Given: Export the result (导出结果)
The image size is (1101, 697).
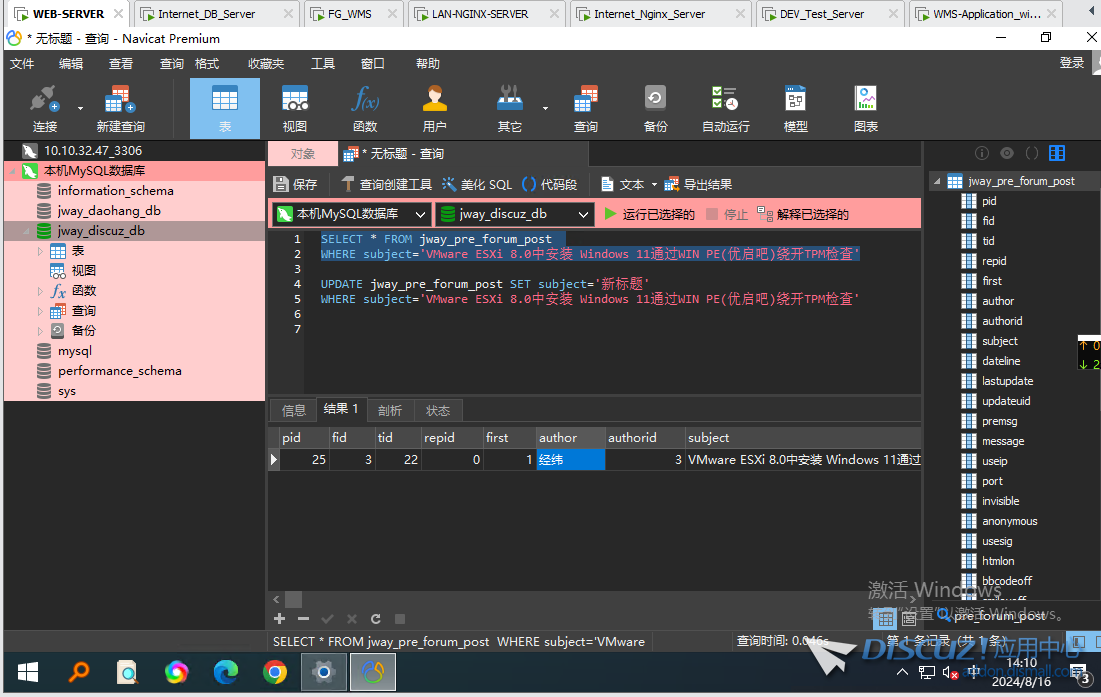Looking at the screenshot, I should point(699,184).
